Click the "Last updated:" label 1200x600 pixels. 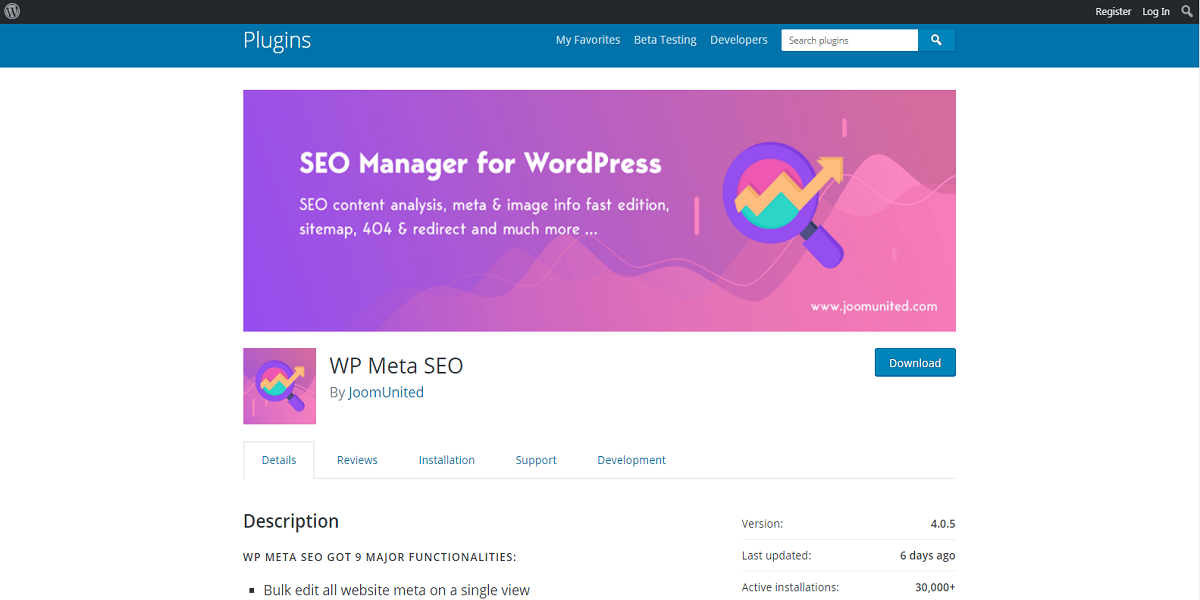[776, 555]
